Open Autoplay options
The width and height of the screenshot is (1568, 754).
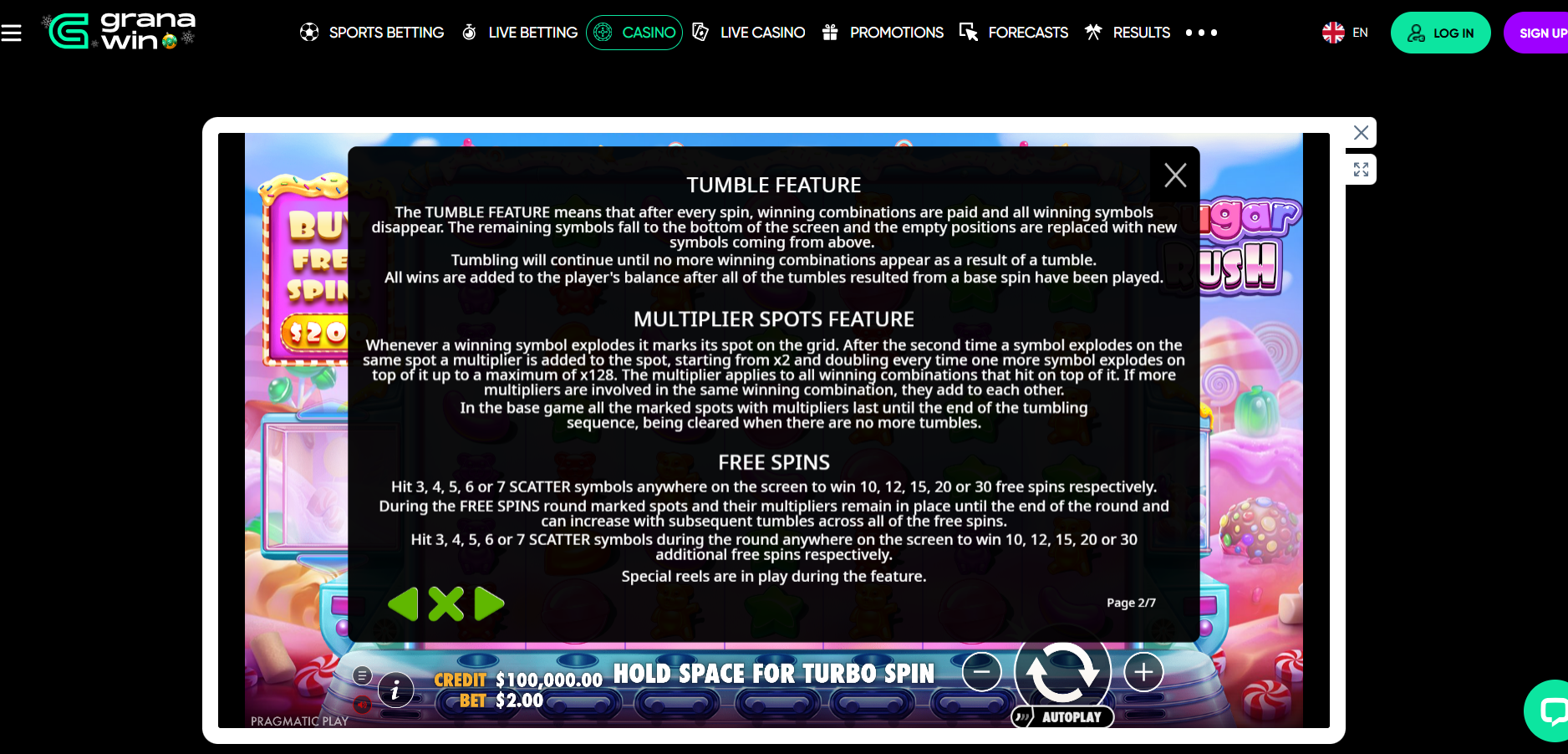pos(1062,717)
